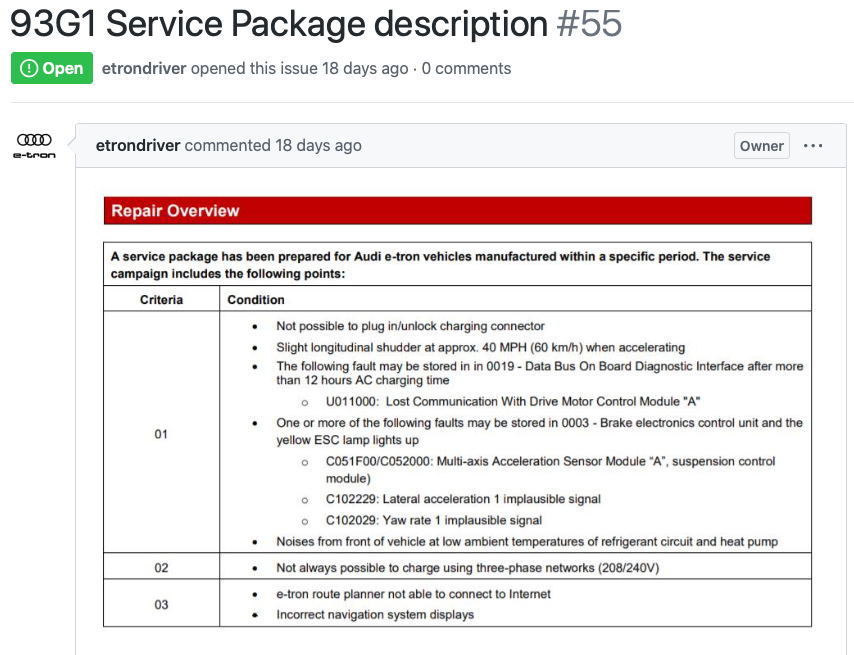Click the criteria 01 table cell
This screenshot has width=854, height=655.
pyautogui.click(x=161, y=433)
